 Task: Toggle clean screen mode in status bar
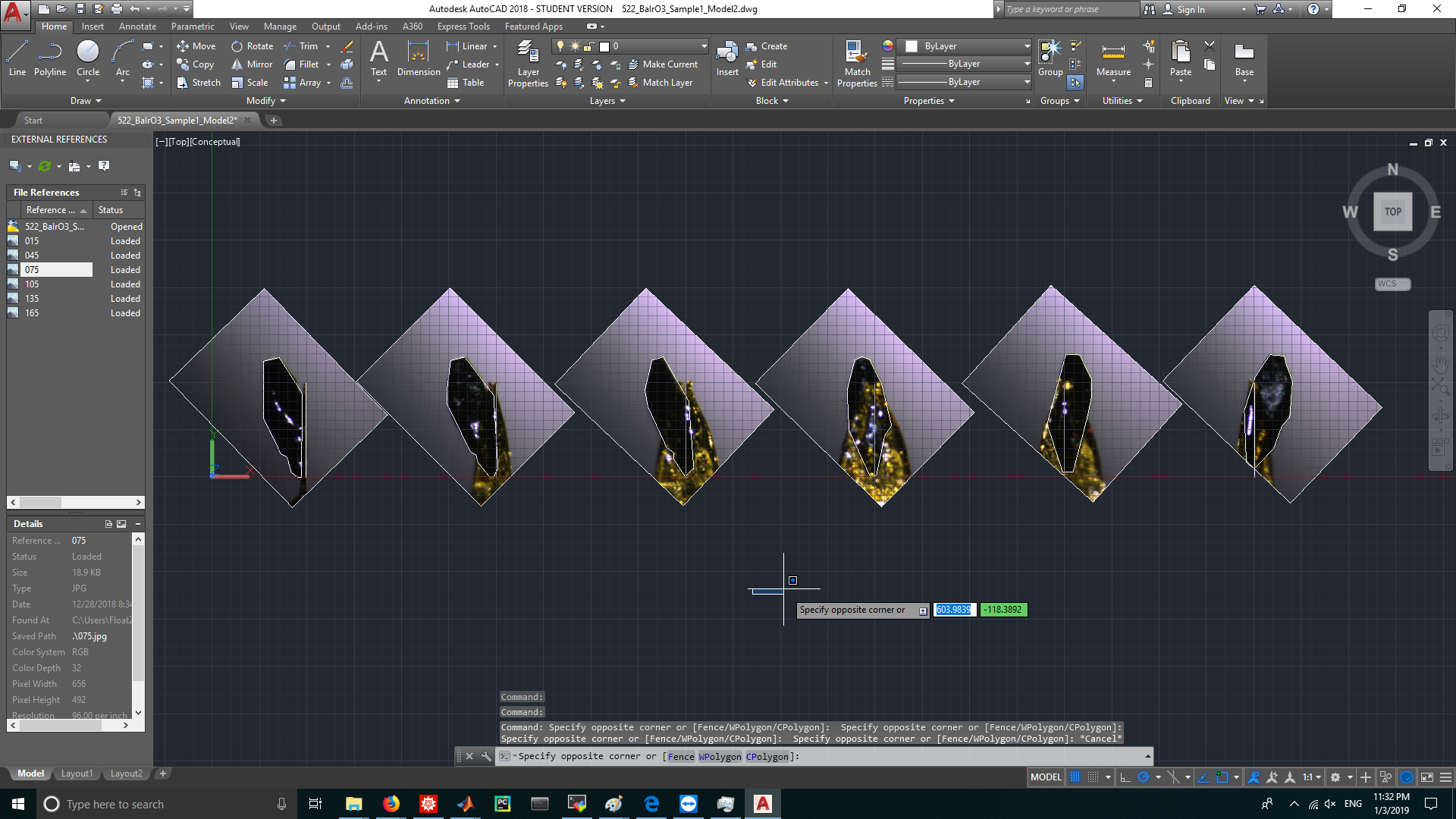click(1427, 777)
